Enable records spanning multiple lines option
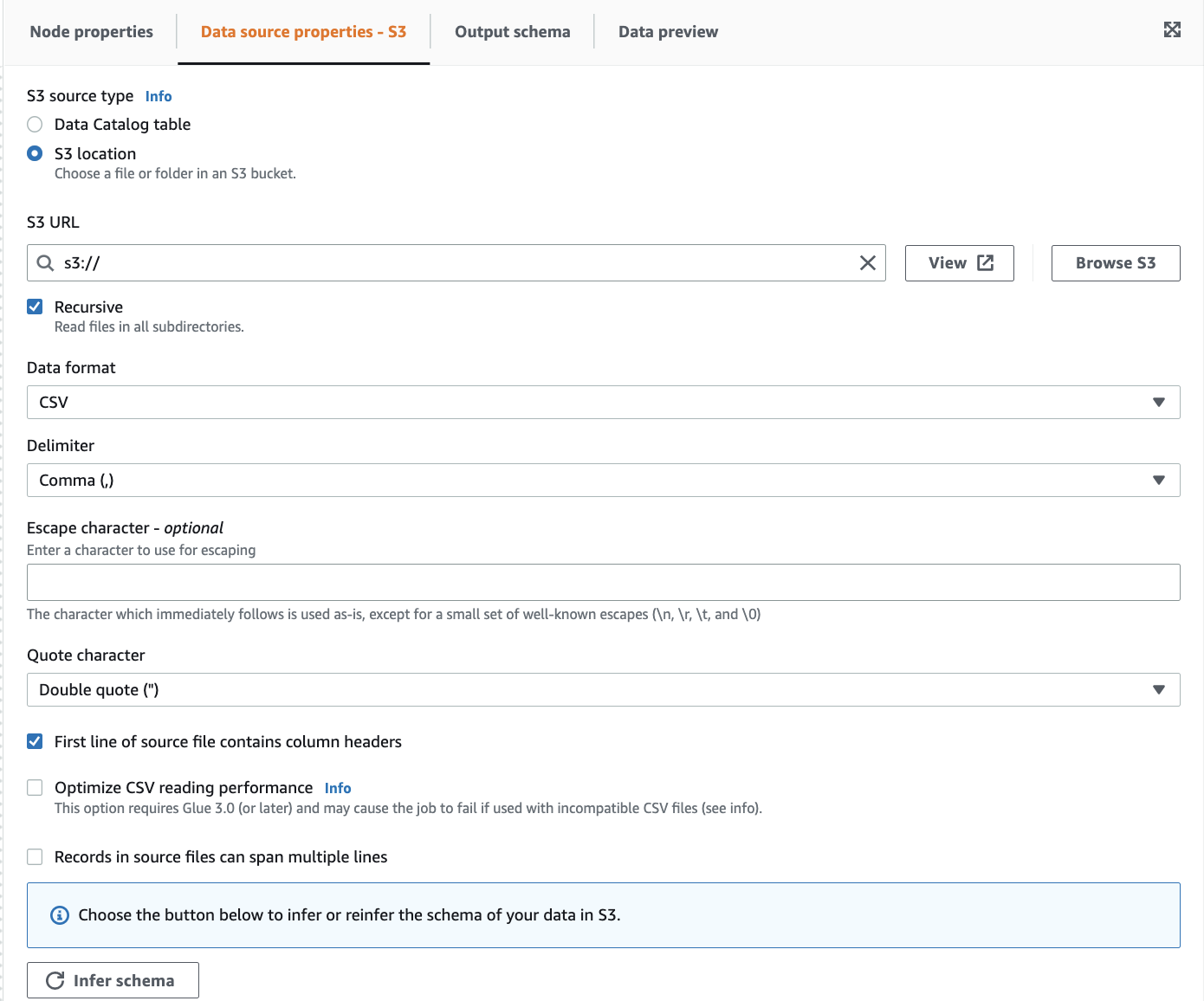 coord(35,857)
